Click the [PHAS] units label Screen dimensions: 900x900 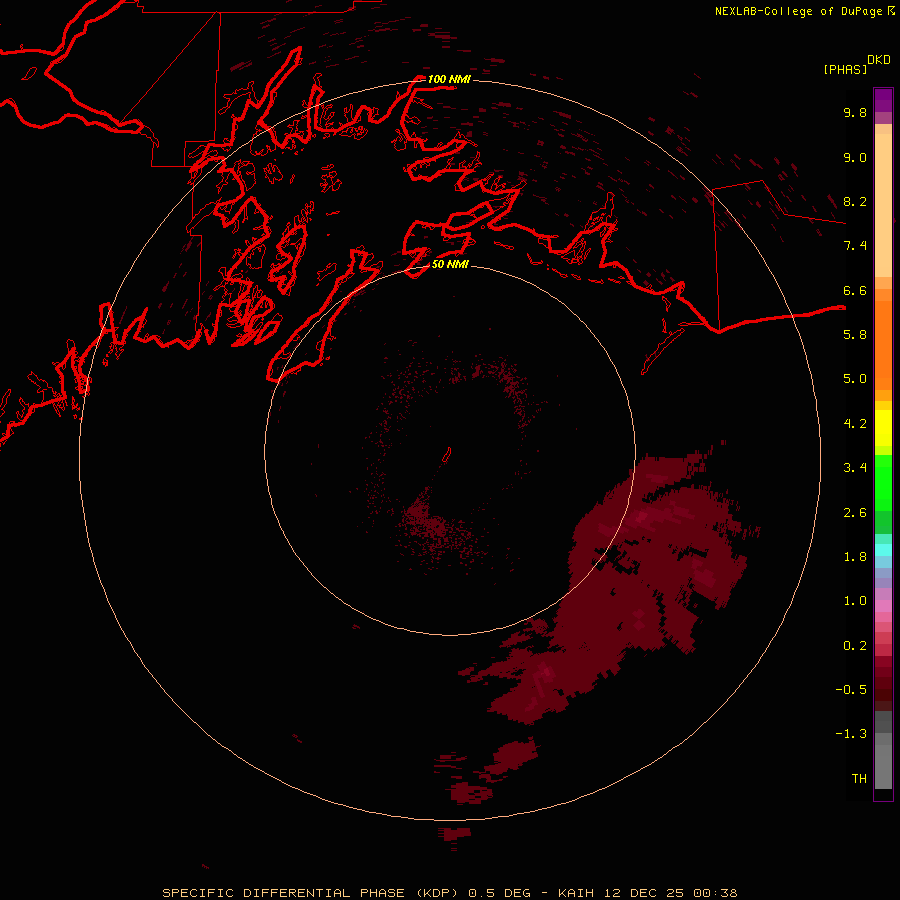pyautogui.click(x=845, y=70)
